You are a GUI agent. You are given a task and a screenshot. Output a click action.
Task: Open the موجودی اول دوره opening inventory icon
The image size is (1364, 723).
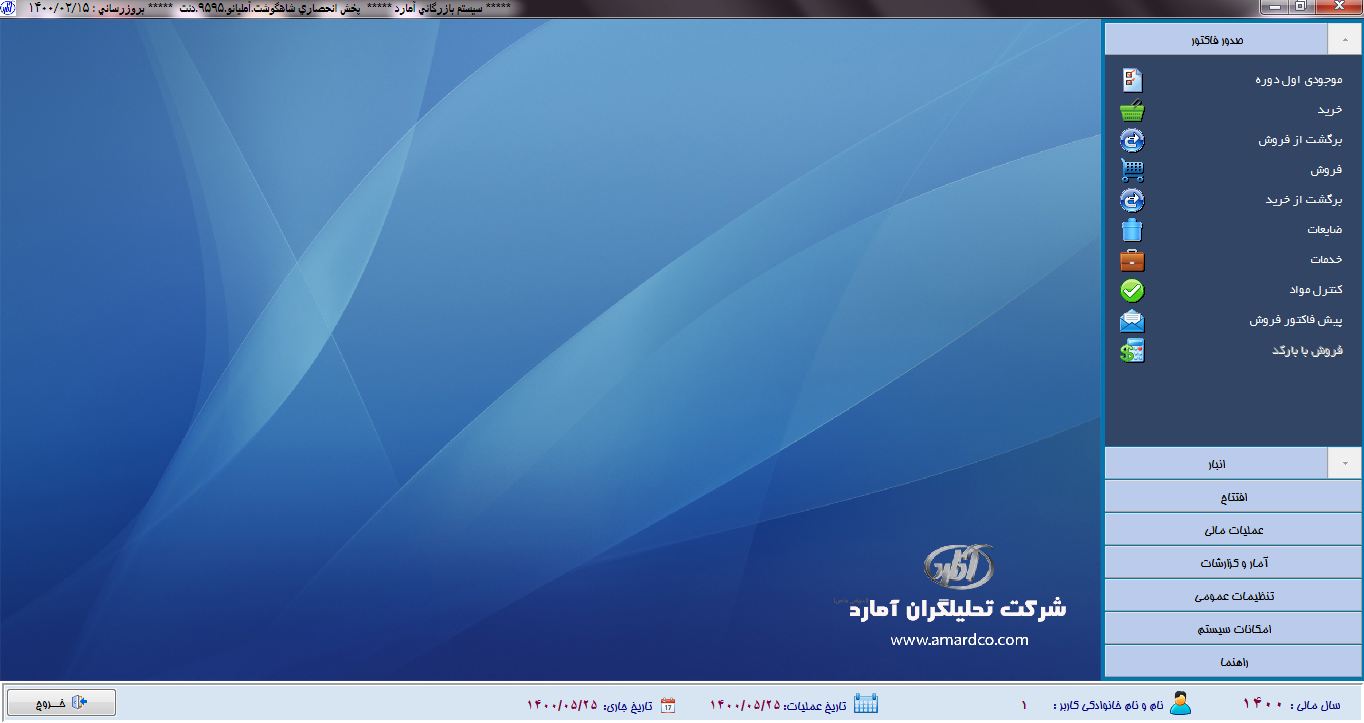coord(1132,80)
